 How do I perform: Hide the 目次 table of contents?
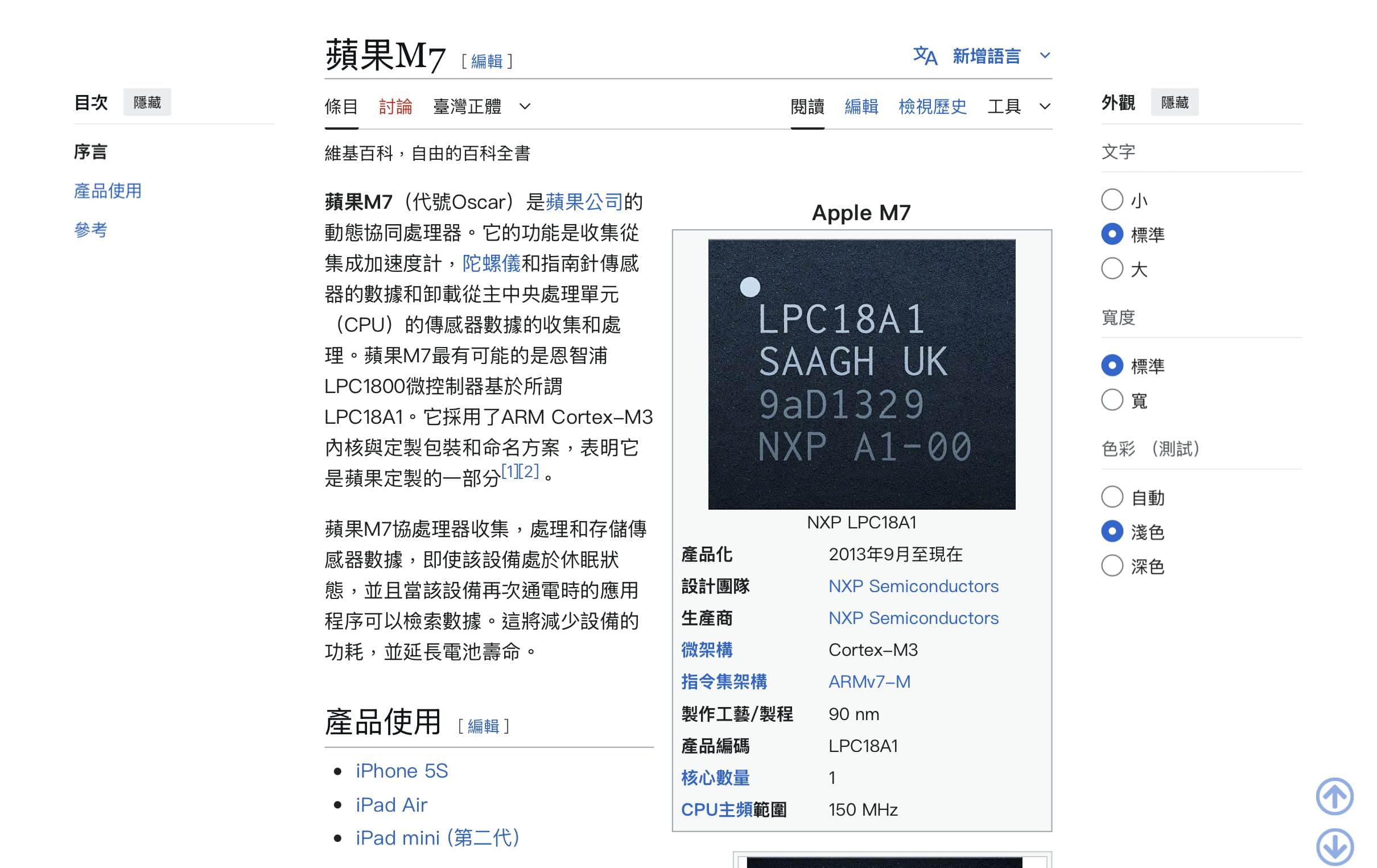coord(147,102)
